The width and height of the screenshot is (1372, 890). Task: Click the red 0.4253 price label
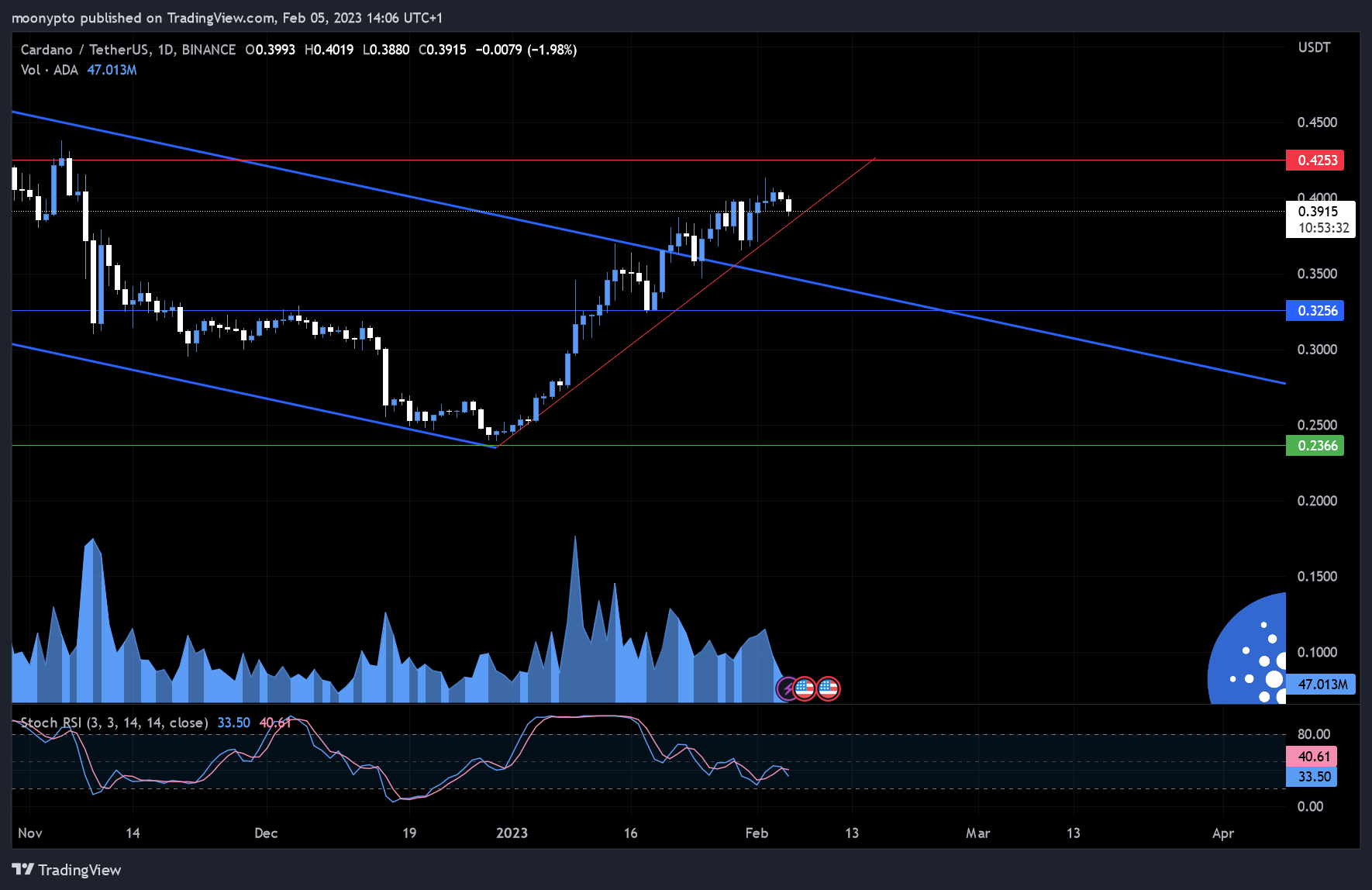(1315, 160)
